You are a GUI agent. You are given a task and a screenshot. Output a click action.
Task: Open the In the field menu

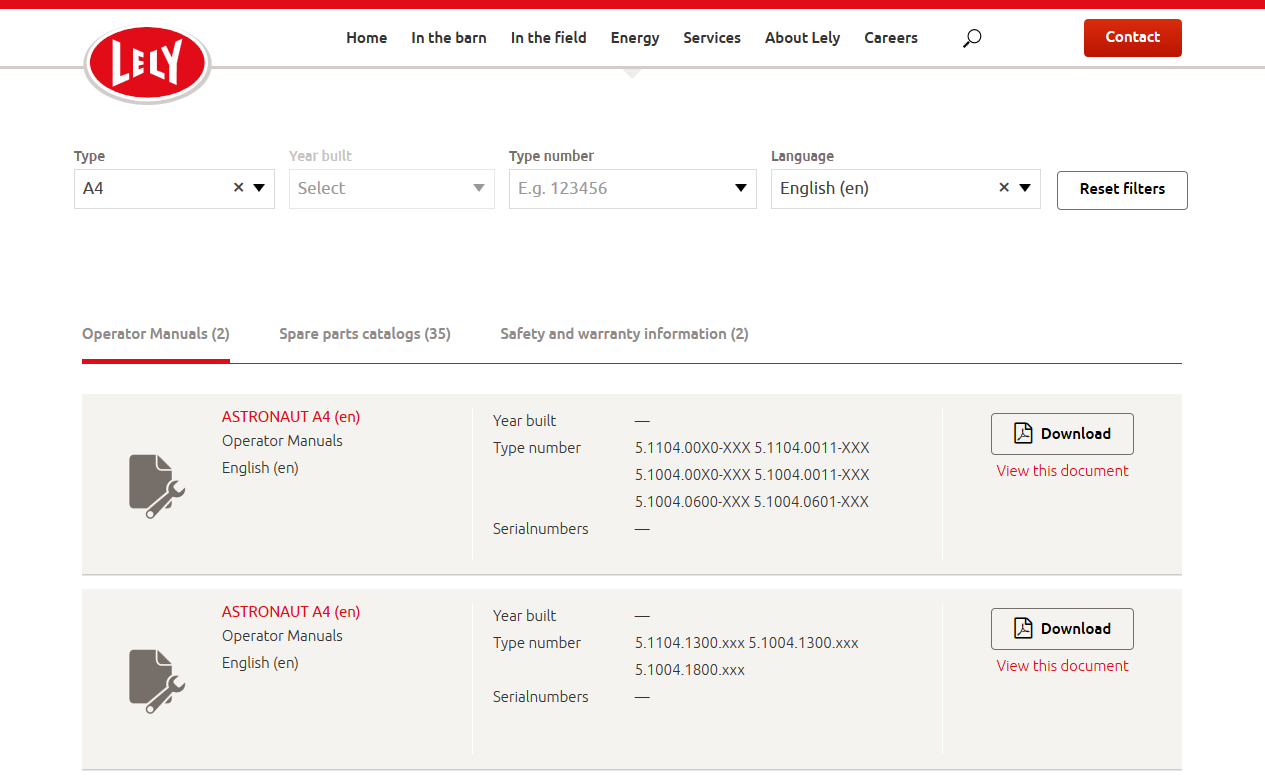coord(549,38)
